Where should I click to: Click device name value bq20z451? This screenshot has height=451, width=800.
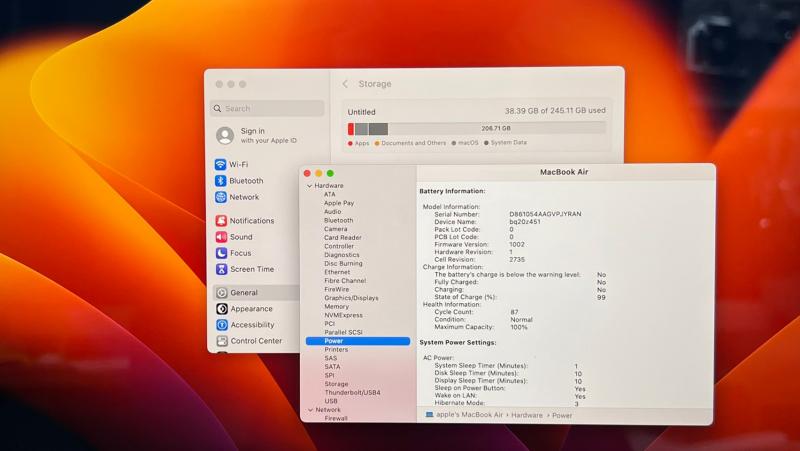(x=524, y=222)
